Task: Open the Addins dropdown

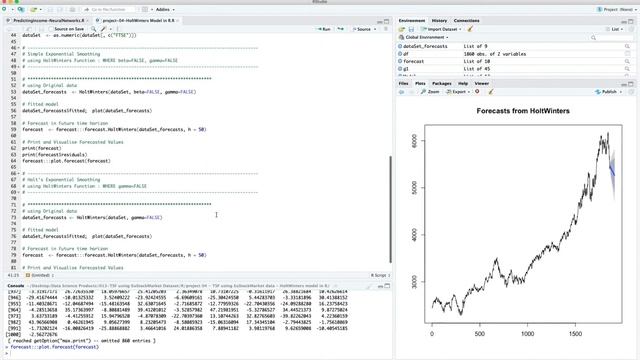Action: pos(165,9)
